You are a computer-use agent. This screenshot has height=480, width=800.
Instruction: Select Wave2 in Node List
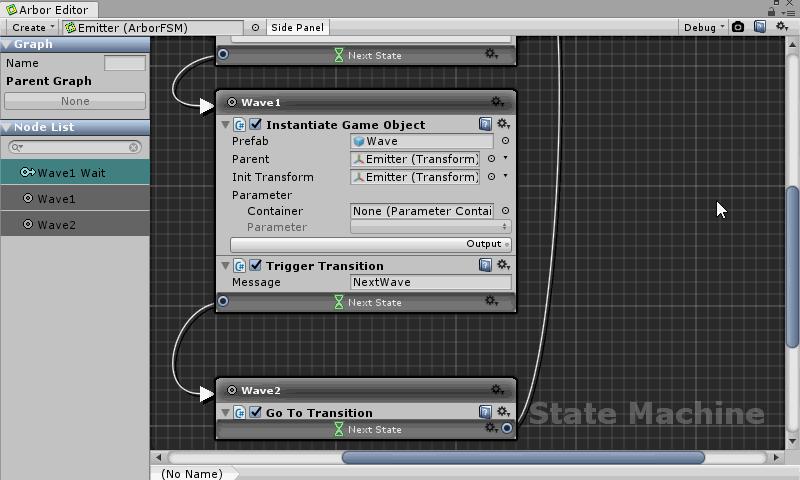[x=75, y=224]
